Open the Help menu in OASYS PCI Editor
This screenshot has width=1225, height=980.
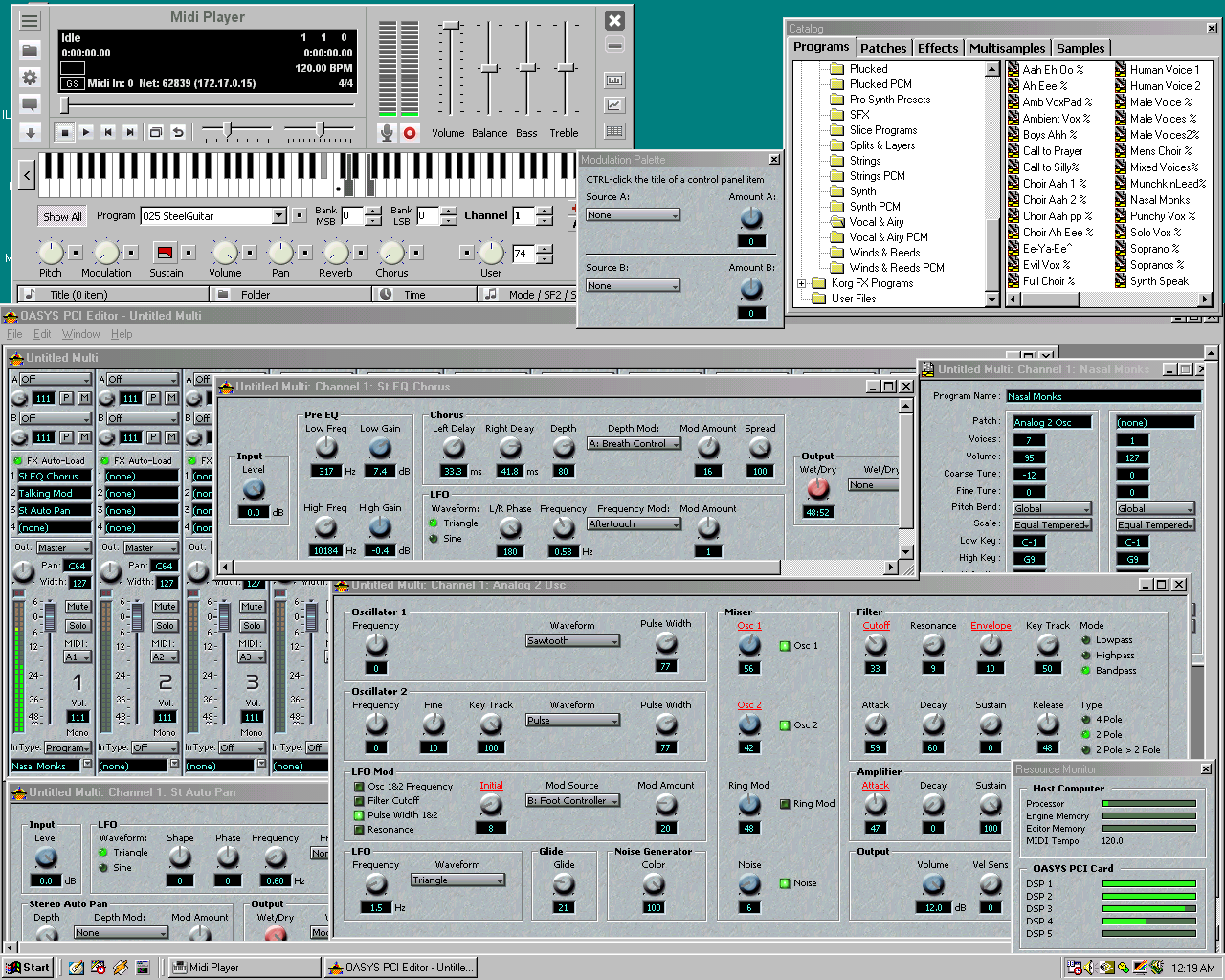click(x=122, y=334)
